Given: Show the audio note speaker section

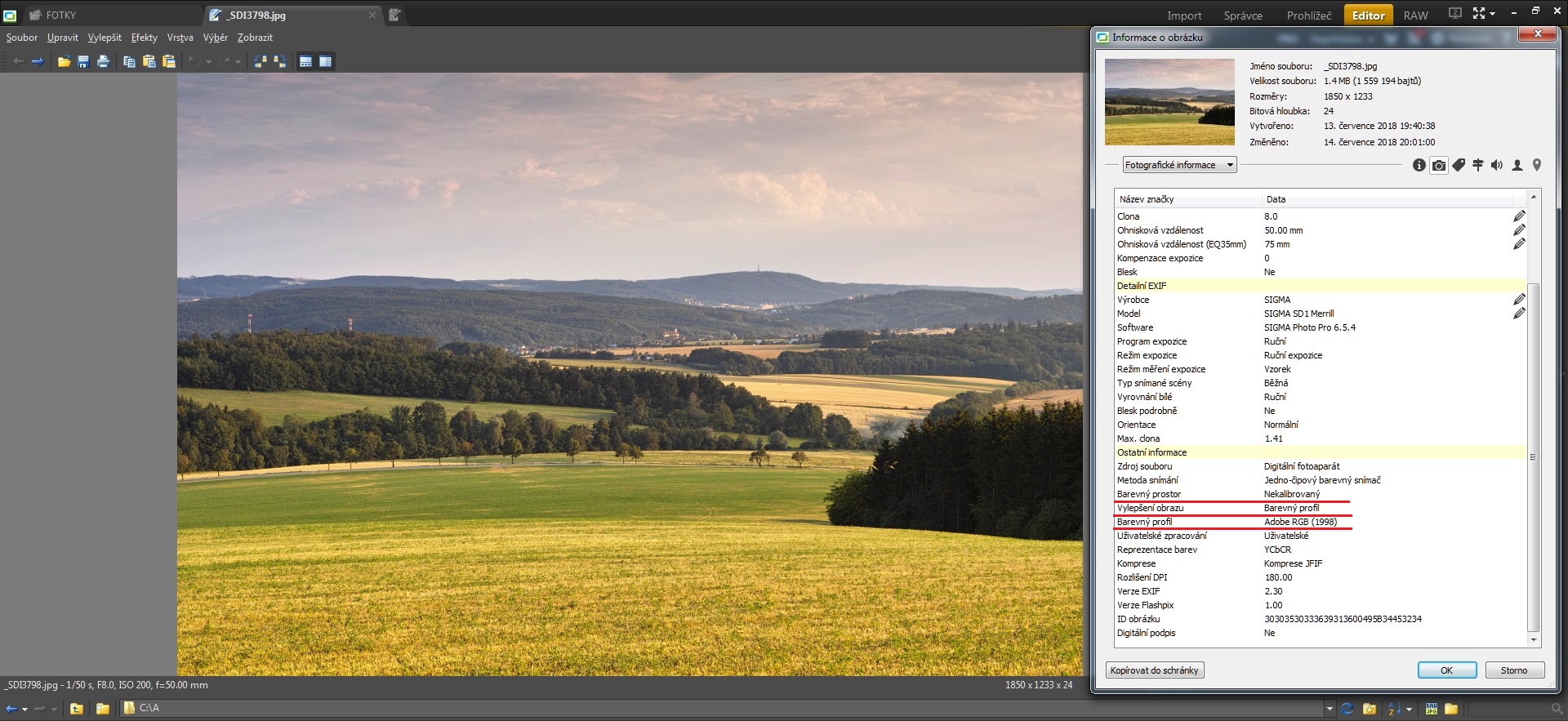Looking at the screenshot, I should pyautogui.click(x=1497, y=165).
